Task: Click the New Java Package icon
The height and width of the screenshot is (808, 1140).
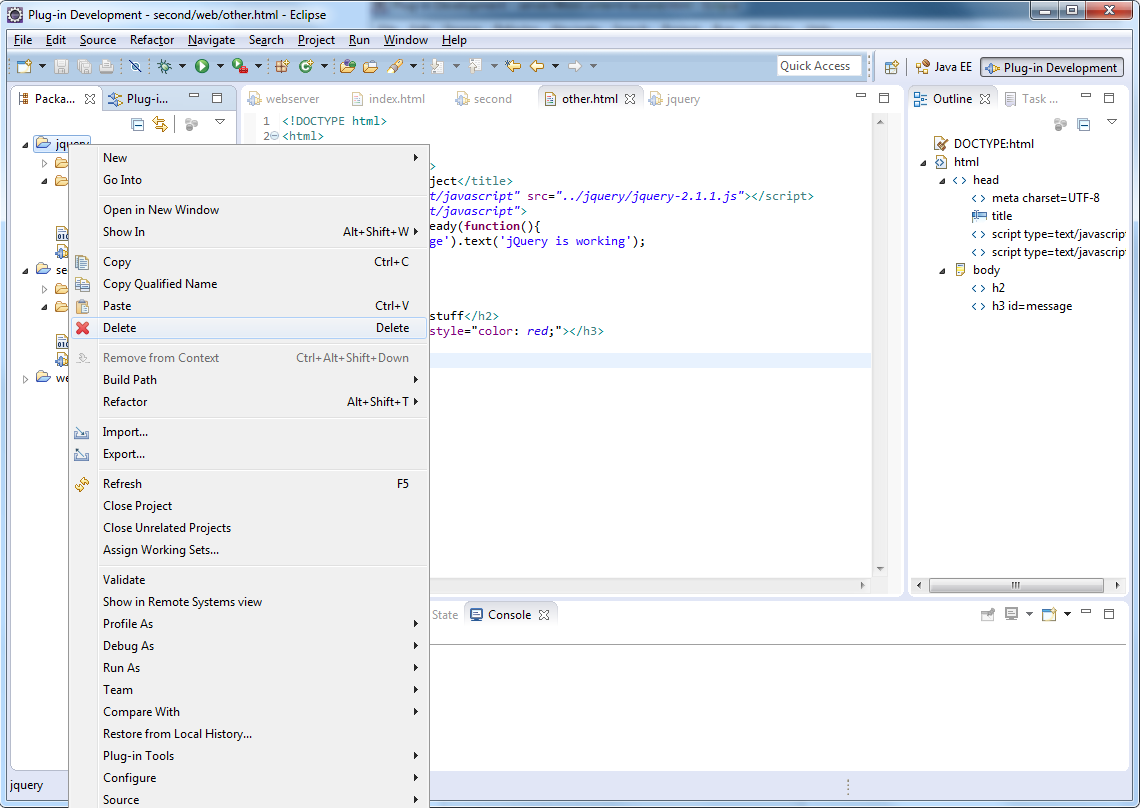Action: 282,66
